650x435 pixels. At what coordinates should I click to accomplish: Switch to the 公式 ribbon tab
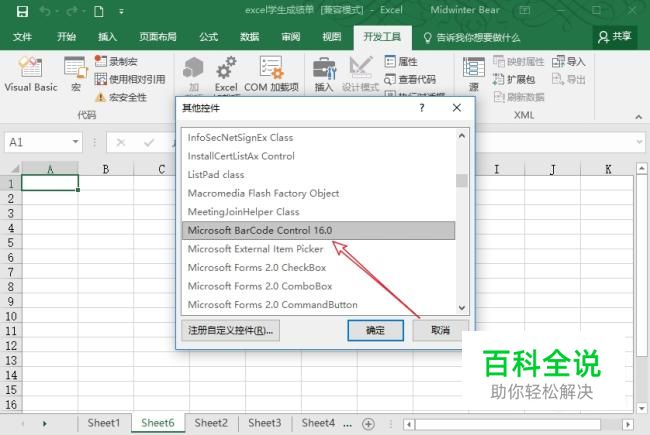point(209,37)
